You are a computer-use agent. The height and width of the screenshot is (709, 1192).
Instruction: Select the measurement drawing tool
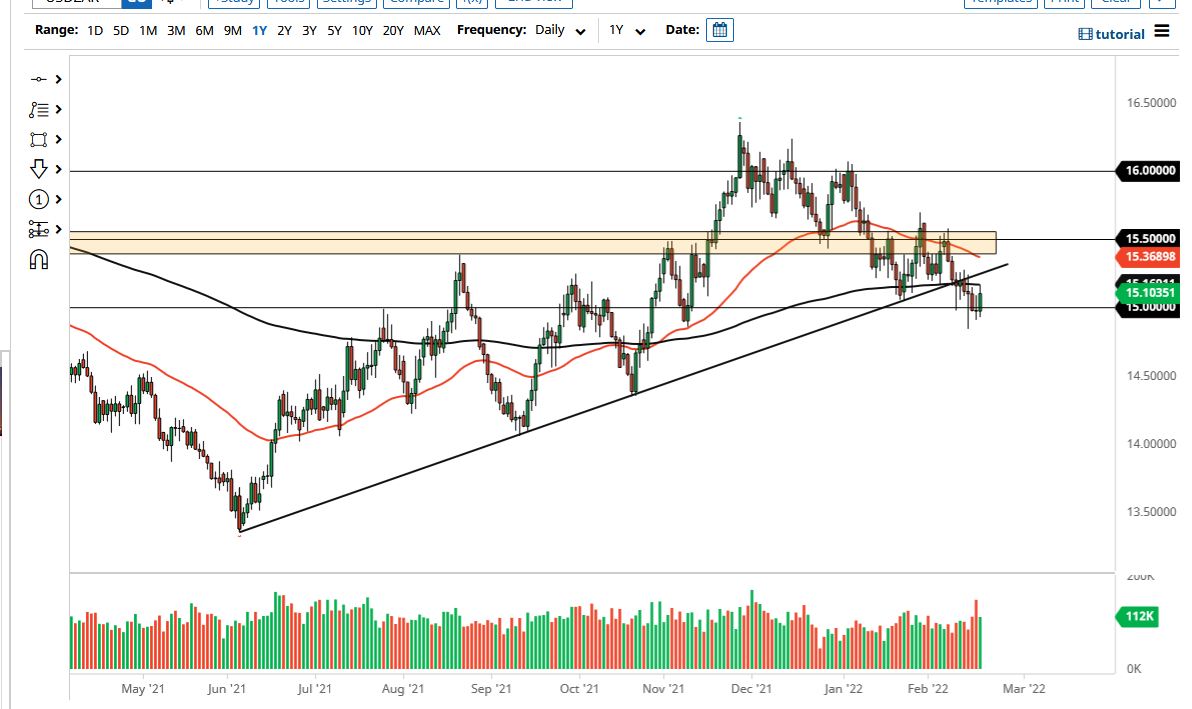[40, 229]
